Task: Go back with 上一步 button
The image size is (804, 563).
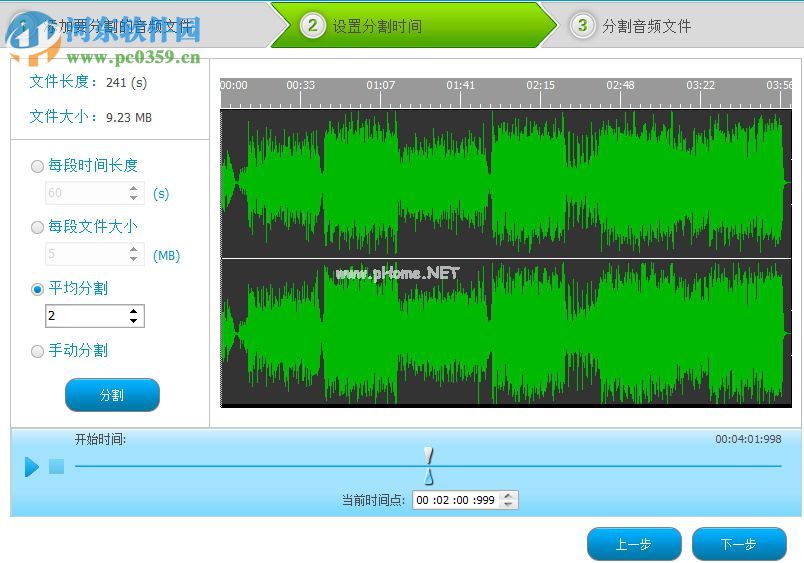Action: (634, 544)
